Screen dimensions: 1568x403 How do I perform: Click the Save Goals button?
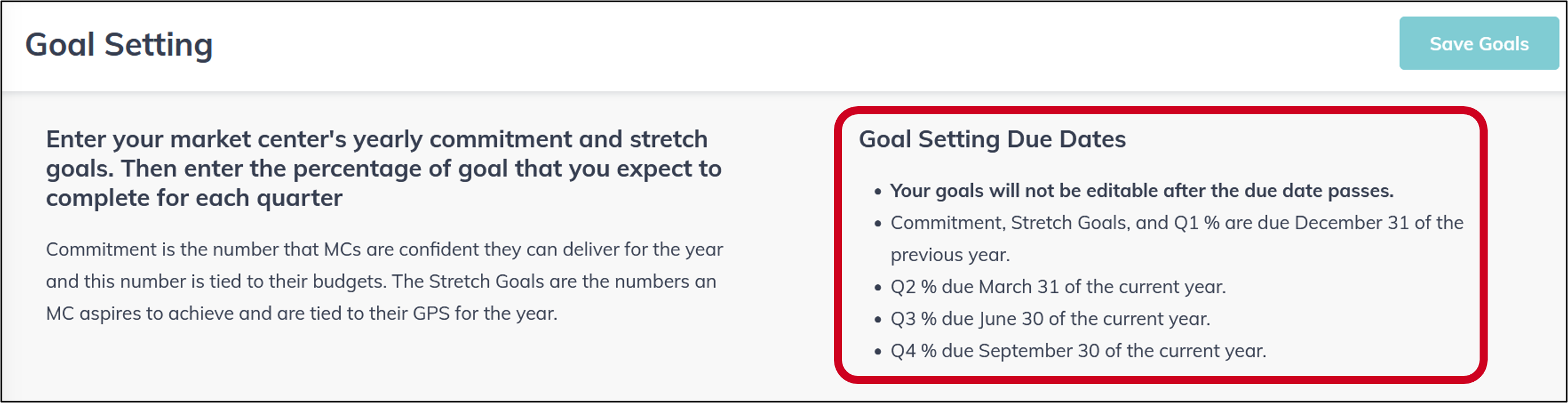[x=1478, y=43]
